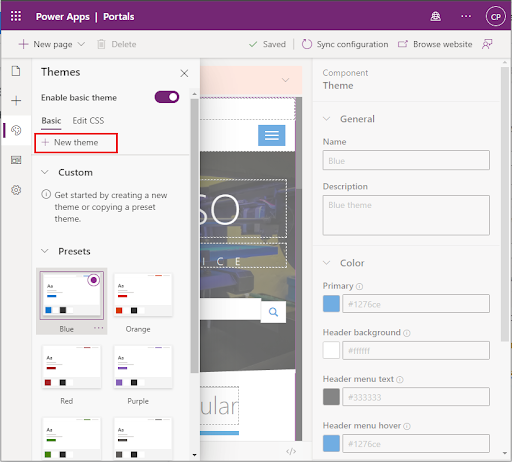Open the Primary color swatch
512x462 pixels.
tap(331, 304)
